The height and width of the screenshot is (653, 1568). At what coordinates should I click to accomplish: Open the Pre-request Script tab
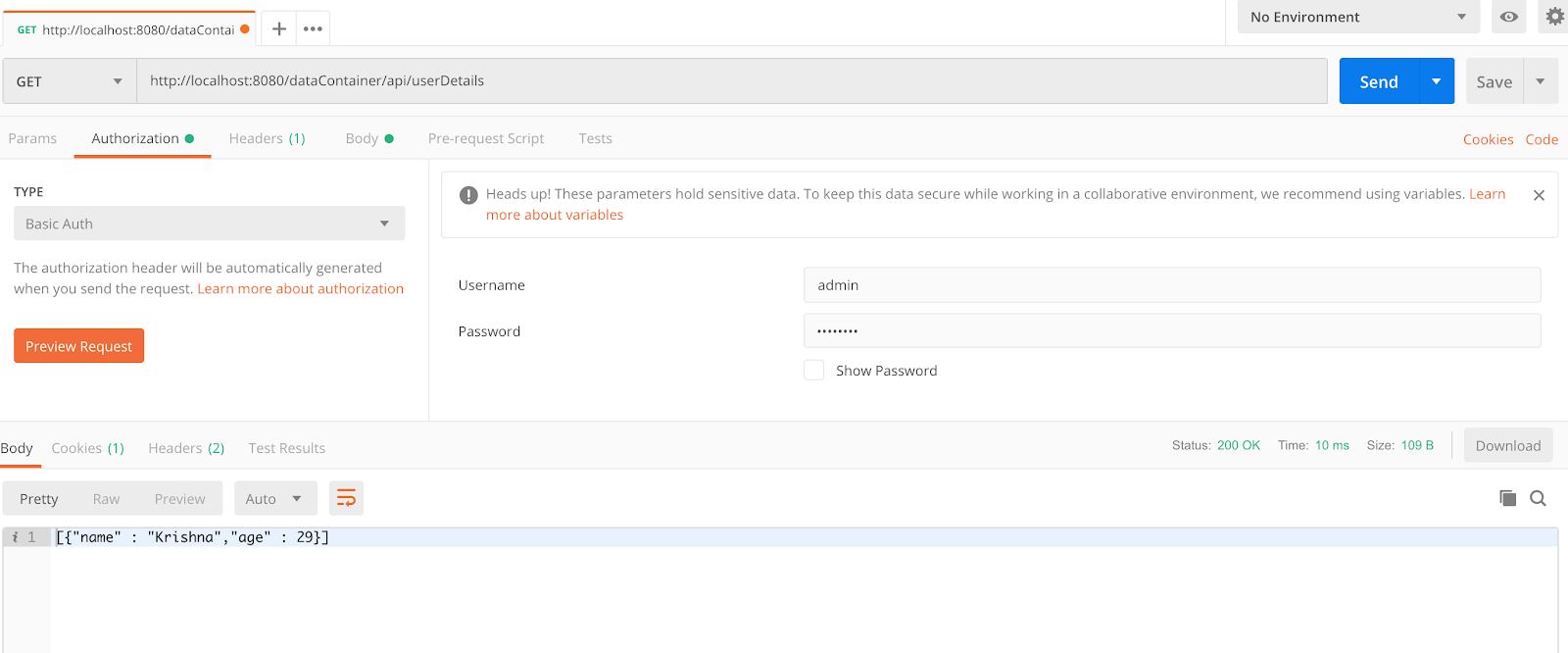click(485, 138)
